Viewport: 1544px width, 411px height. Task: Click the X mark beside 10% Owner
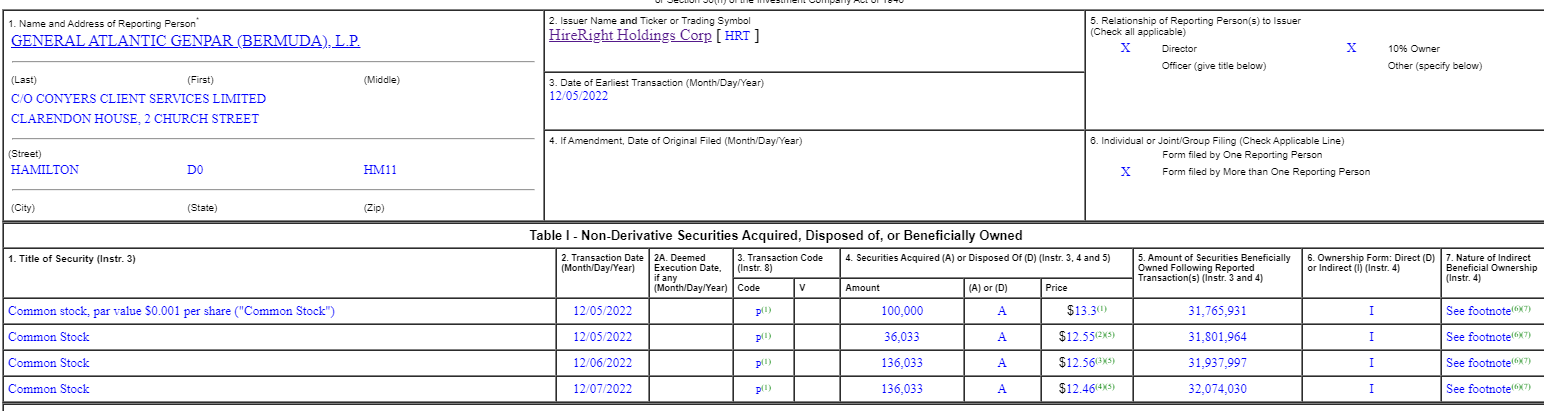[x=1351, y=48]
